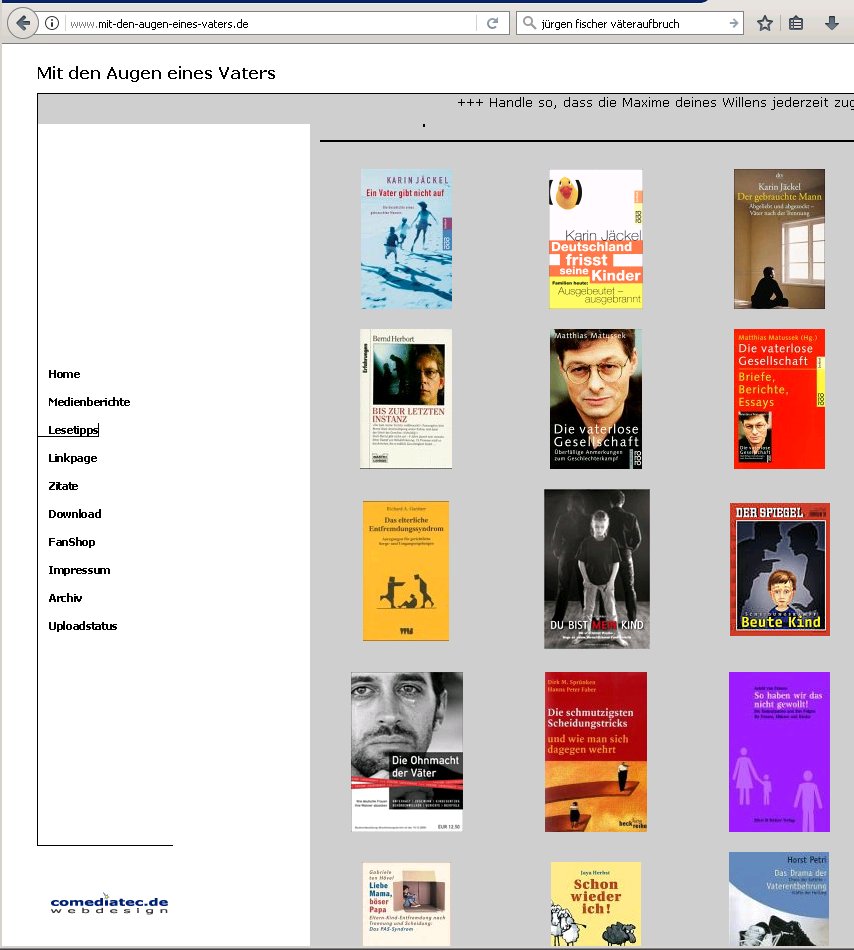Open the Impressum page
This screenshot has width=854, height=950.
[x=79, y=570]
